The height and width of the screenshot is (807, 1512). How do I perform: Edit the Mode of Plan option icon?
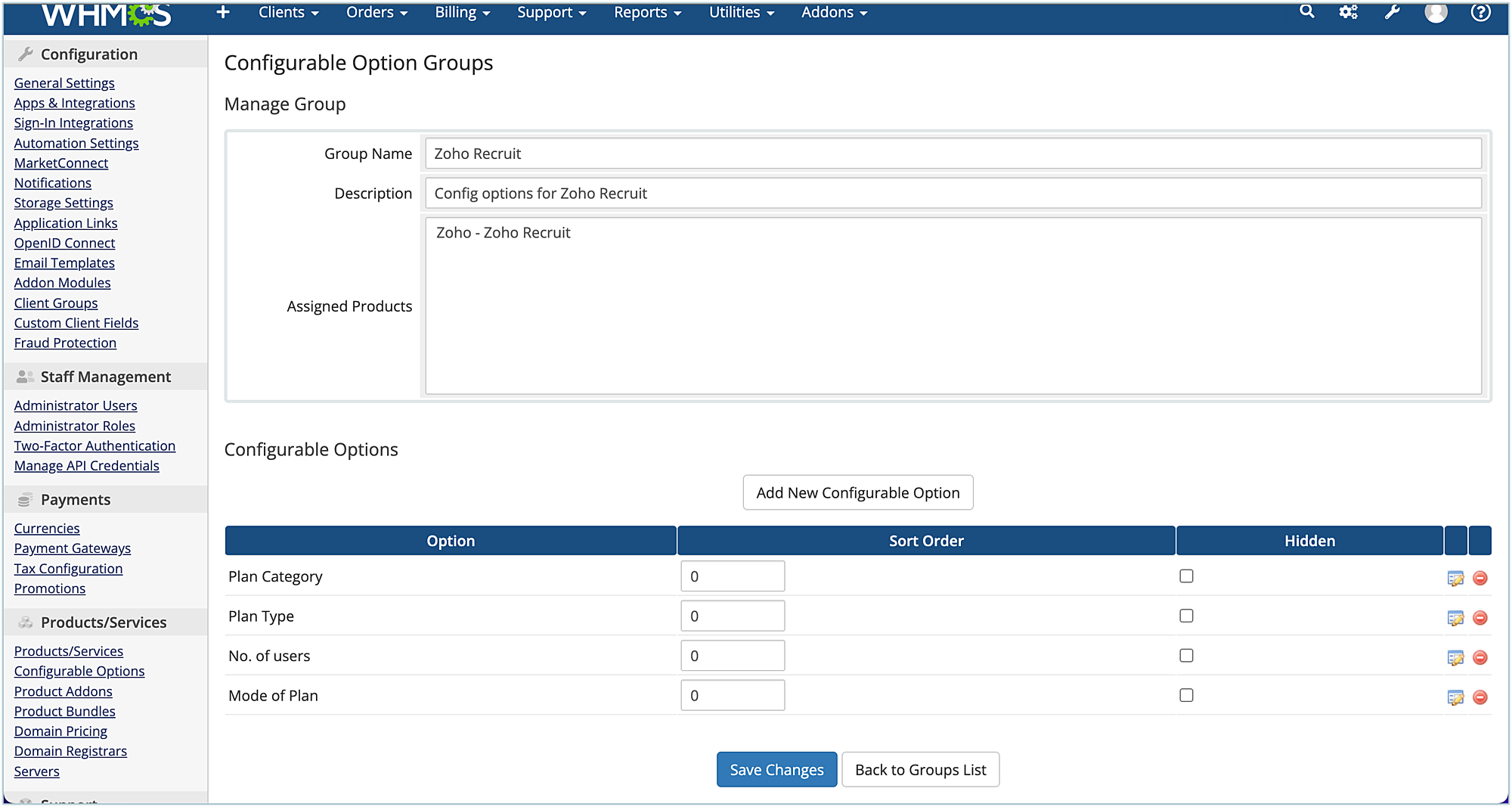1455,697
